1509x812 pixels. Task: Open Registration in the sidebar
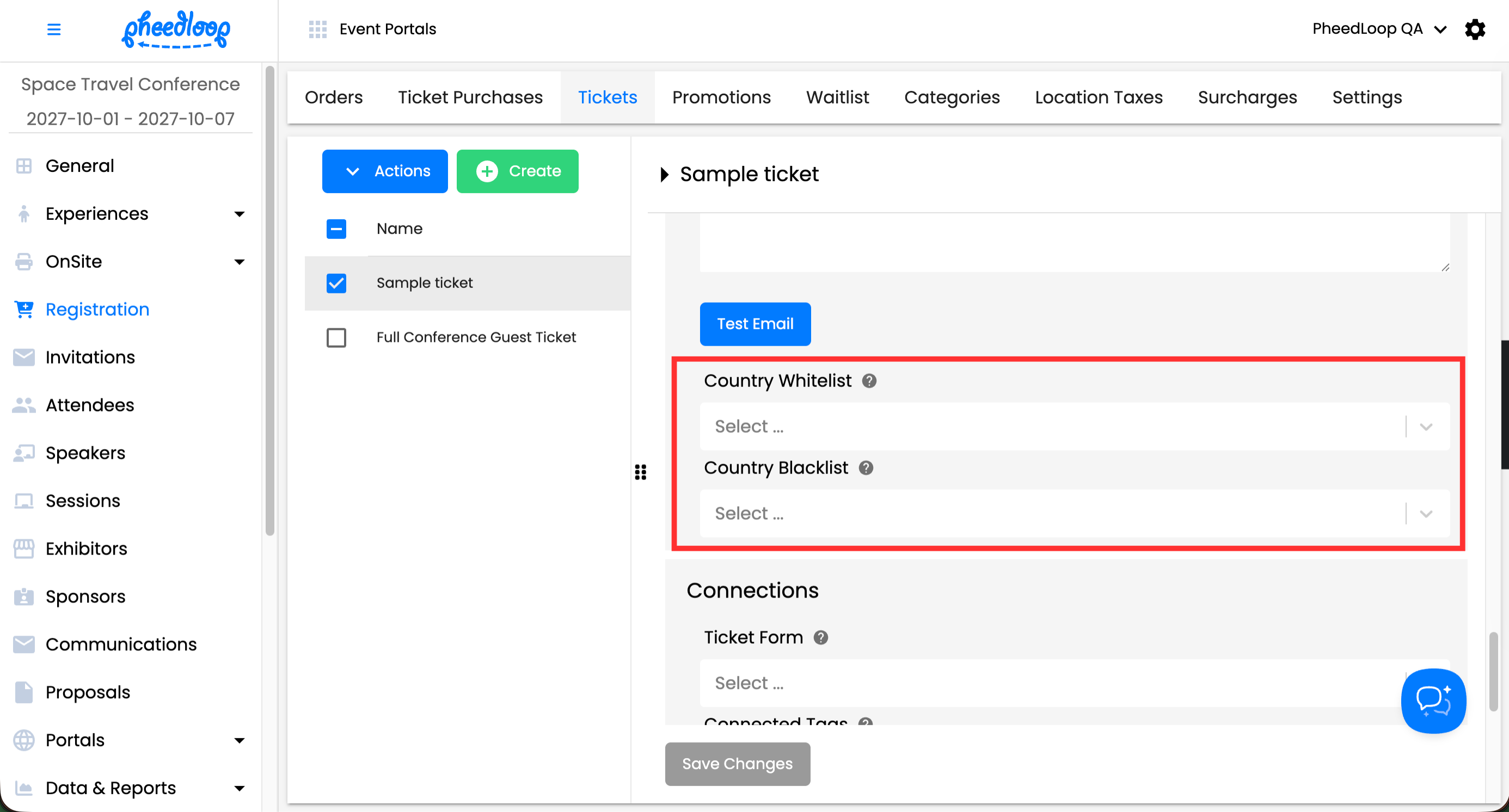point(97,309)
